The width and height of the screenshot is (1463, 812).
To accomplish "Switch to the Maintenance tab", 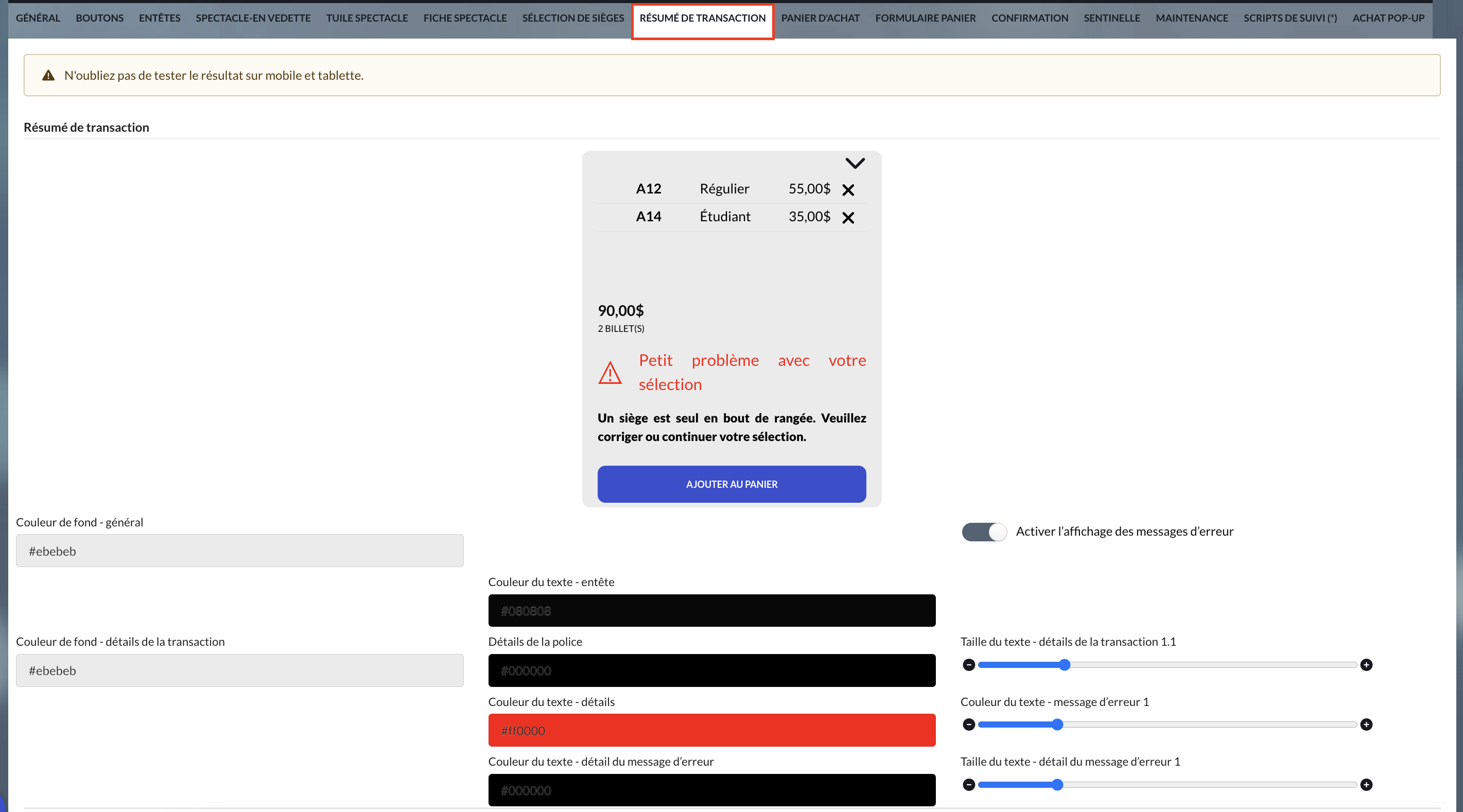I will pyautogui.click(x=1192, y=18).
